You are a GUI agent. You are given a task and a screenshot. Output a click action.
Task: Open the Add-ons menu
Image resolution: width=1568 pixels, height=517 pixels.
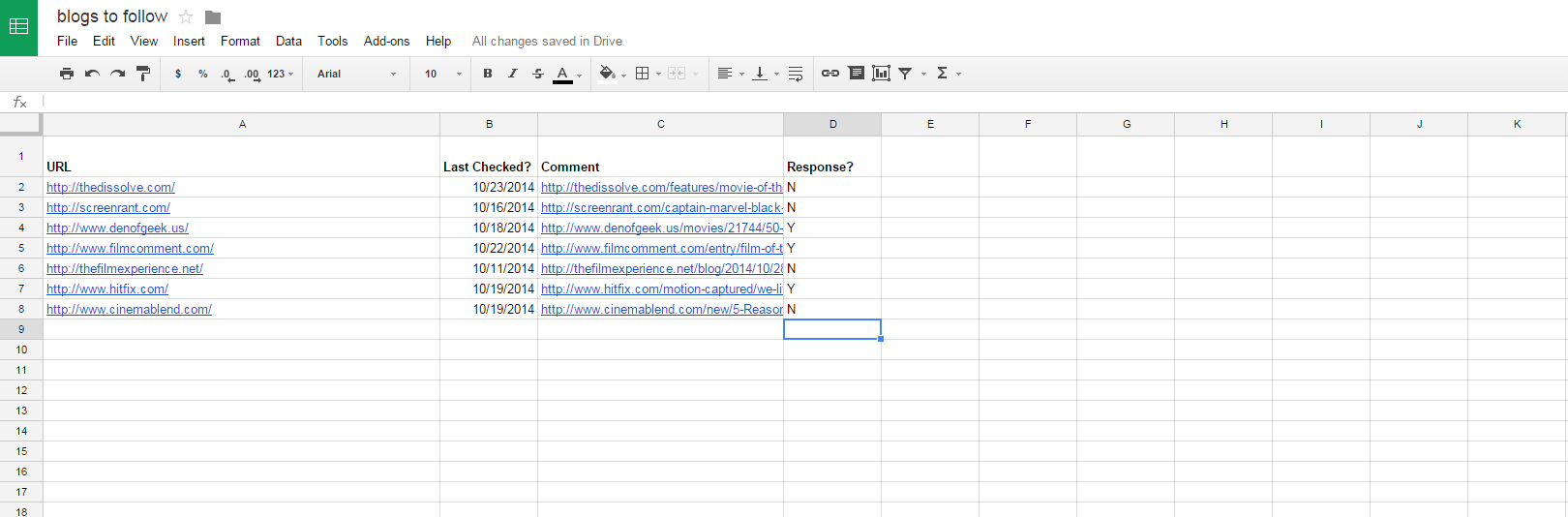pyautogui.click(x=386, y=41)
